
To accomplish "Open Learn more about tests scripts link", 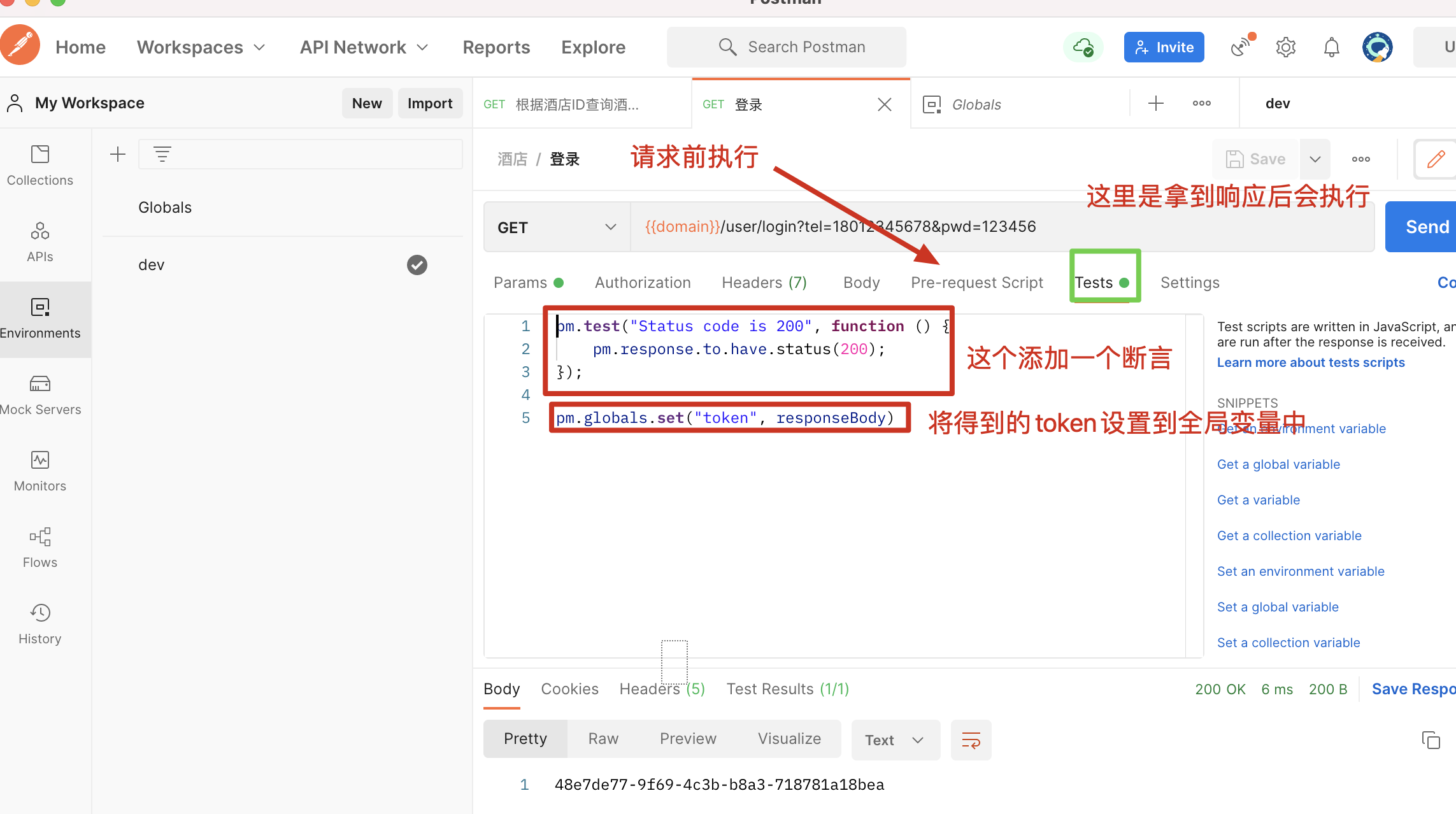I will point(1311,362).
